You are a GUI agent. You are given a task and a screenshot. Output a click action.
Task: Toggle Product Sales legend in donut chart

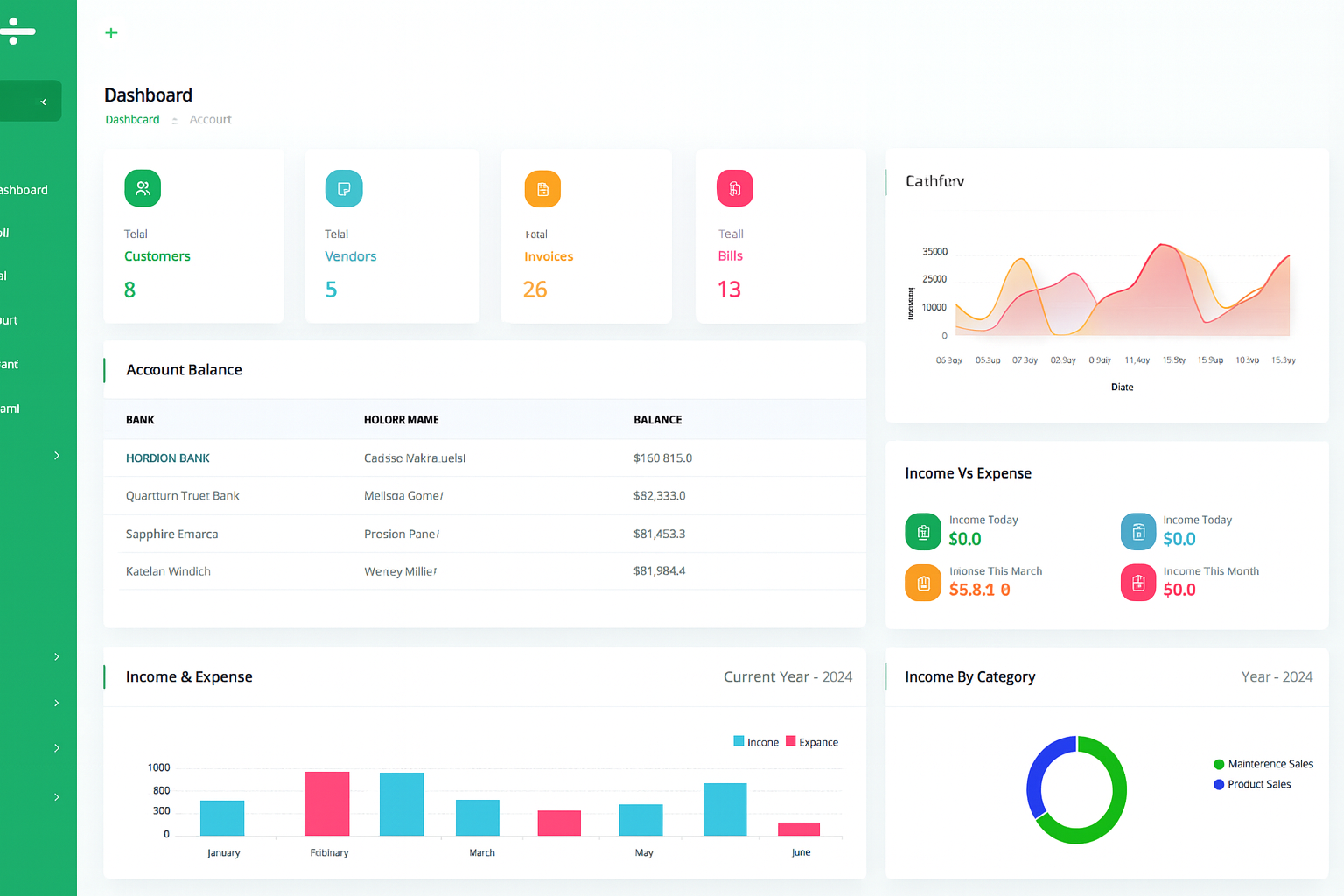(x=1252, y=784)
